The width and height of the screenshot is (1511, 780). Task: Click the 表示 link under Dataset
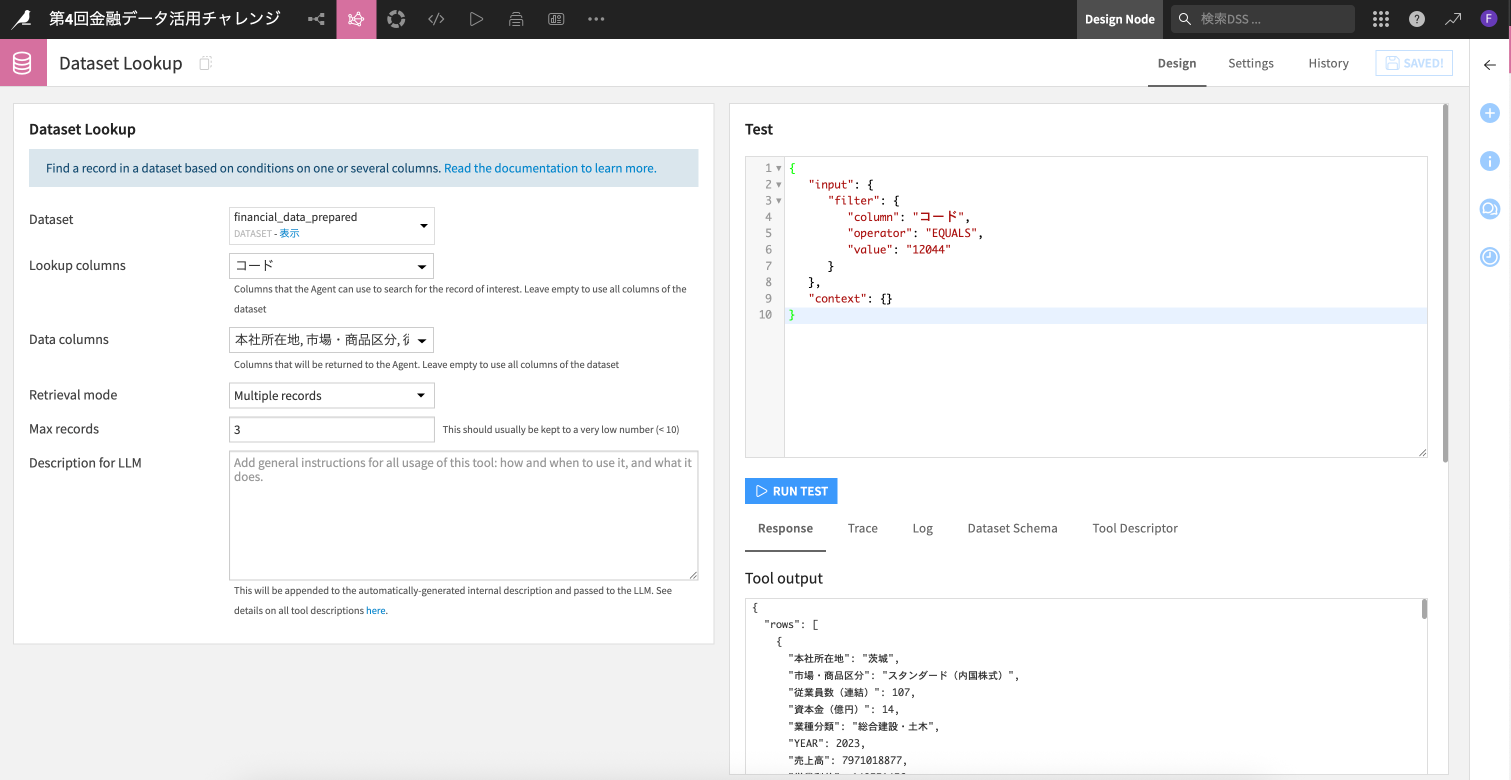289,233
